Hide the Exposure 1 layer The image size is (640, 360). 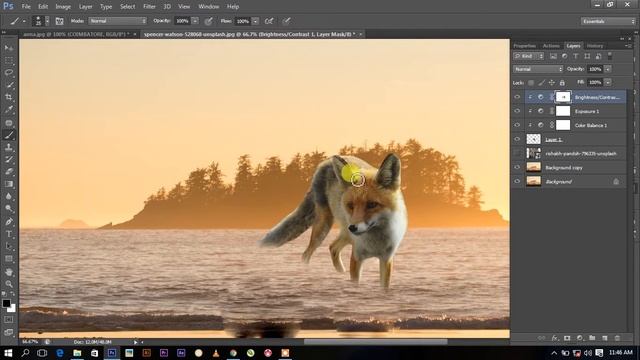[517, 111]
